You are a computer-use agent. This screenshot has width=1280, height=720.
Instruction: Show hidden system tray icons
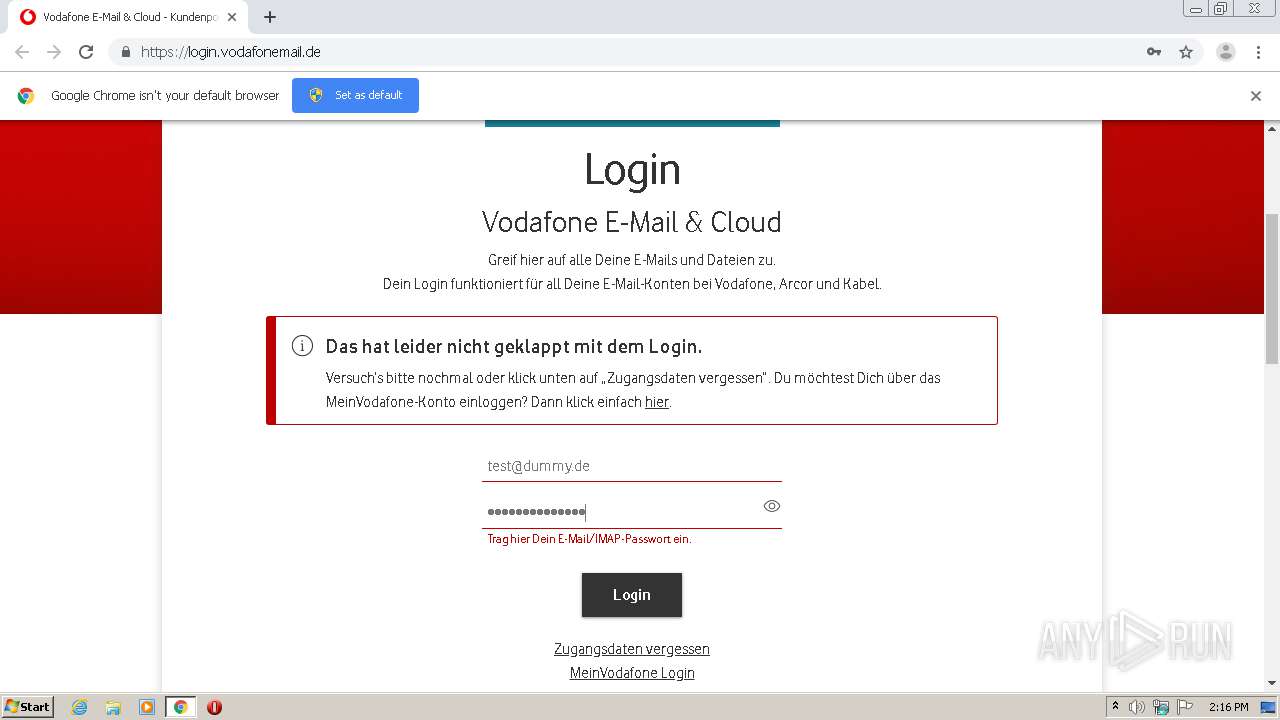click(x=1116, y=707)
